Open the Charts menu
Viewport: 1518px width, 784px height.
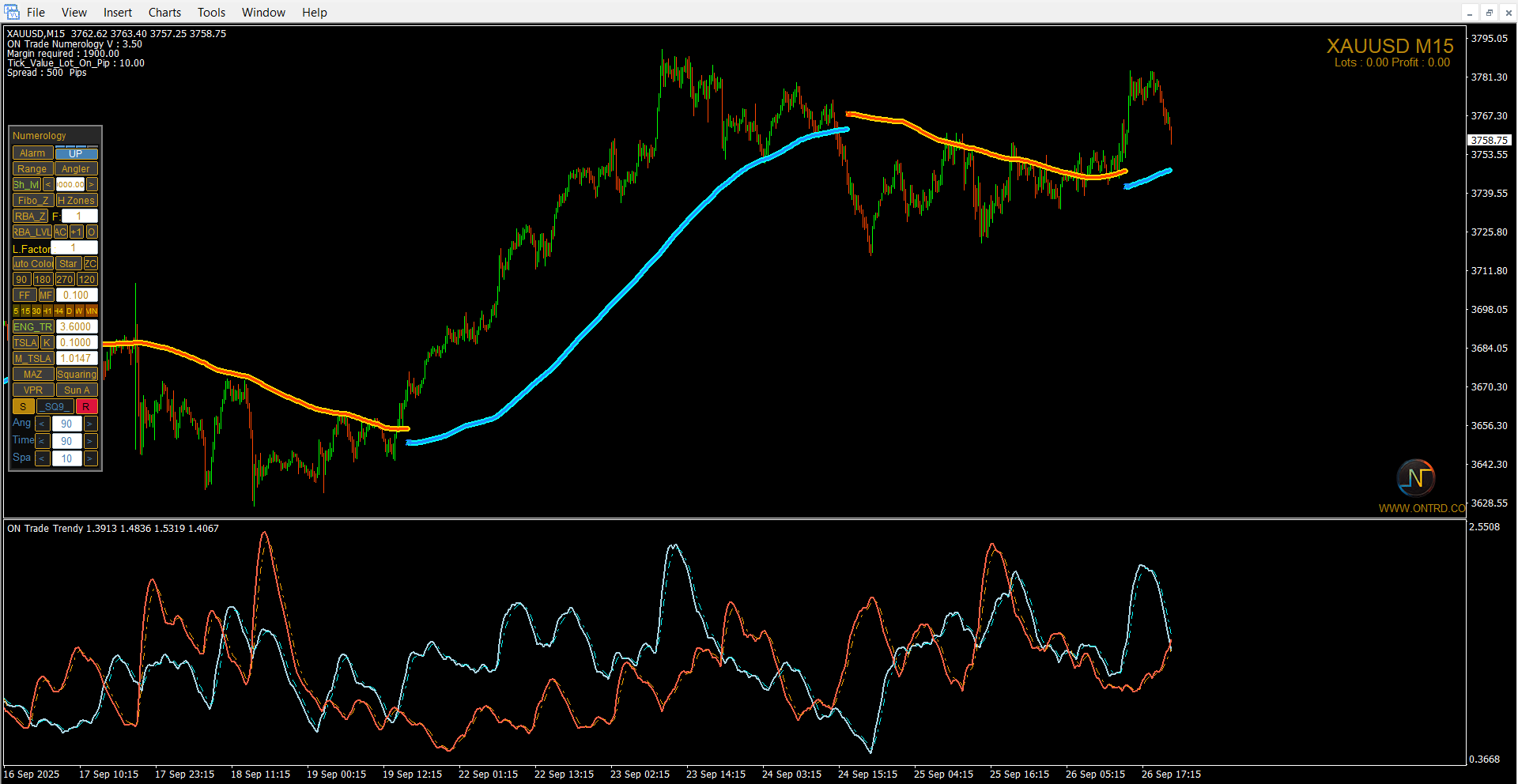(164, 12)
